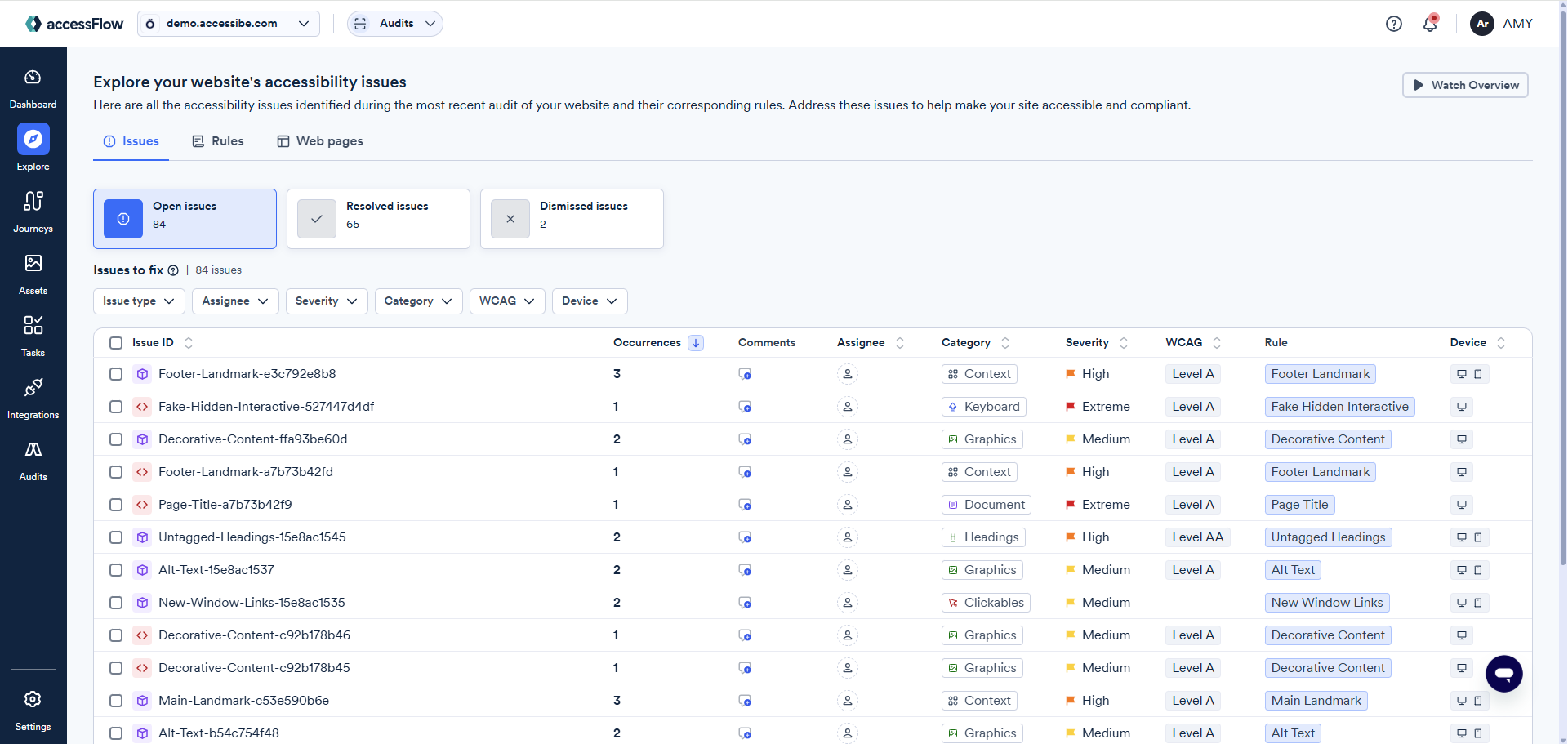The width and height of the screenshot is (1568, 744).
Task: Open the demo.accessibe.com site dropdown
Action: (x=229, y=24)
